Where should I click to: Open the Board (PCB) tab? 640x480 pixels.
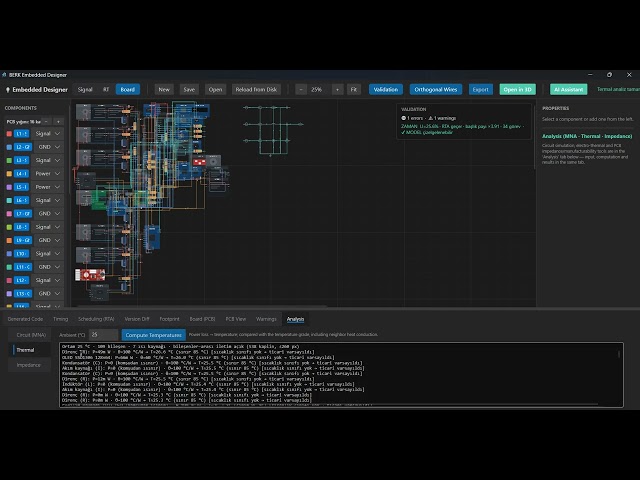(202, 319)
